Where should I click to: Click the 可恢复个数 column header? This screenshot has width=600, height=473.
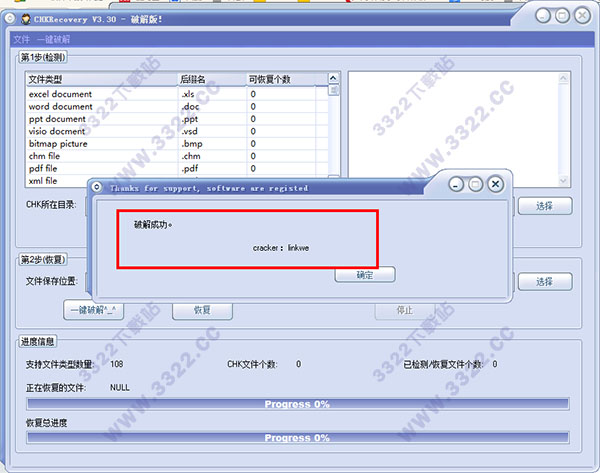point(281,79)
